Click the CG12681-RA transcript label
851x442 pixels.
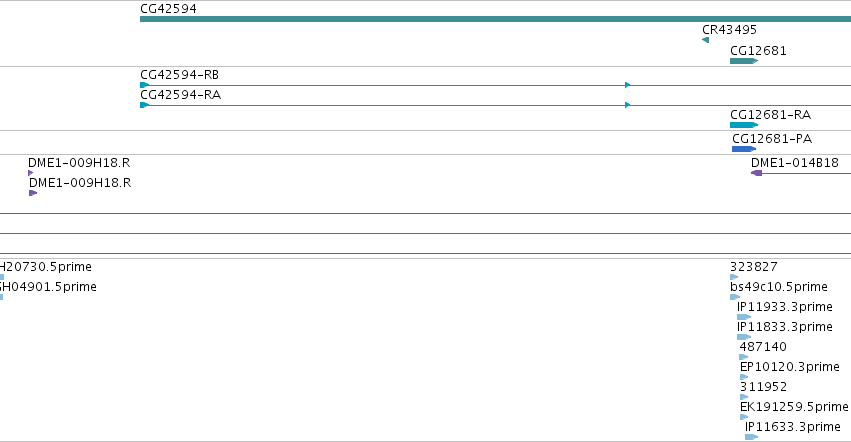(x=770, y=115)
